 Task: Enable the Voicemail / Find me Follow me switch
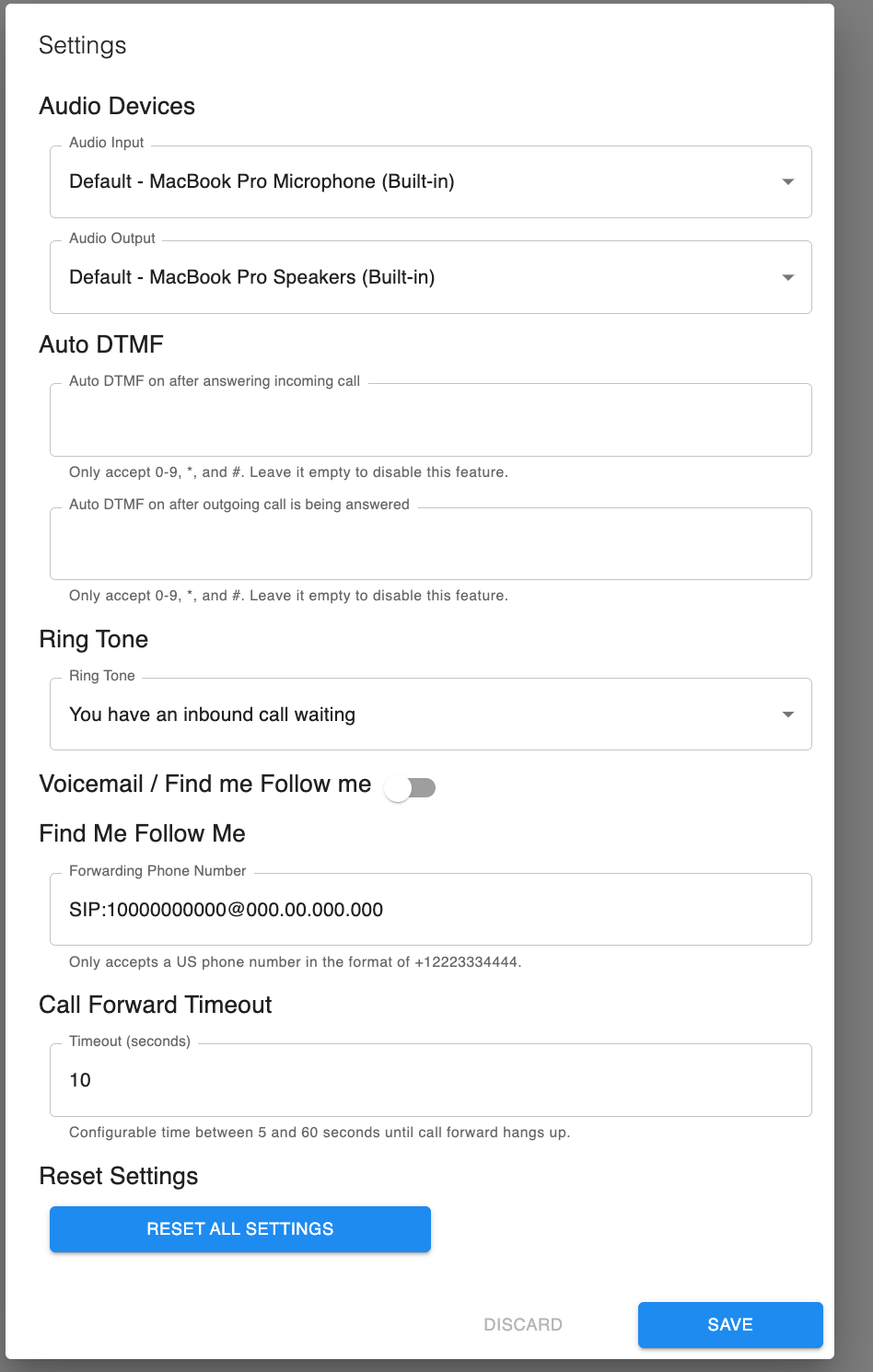[x=411, y=788]
